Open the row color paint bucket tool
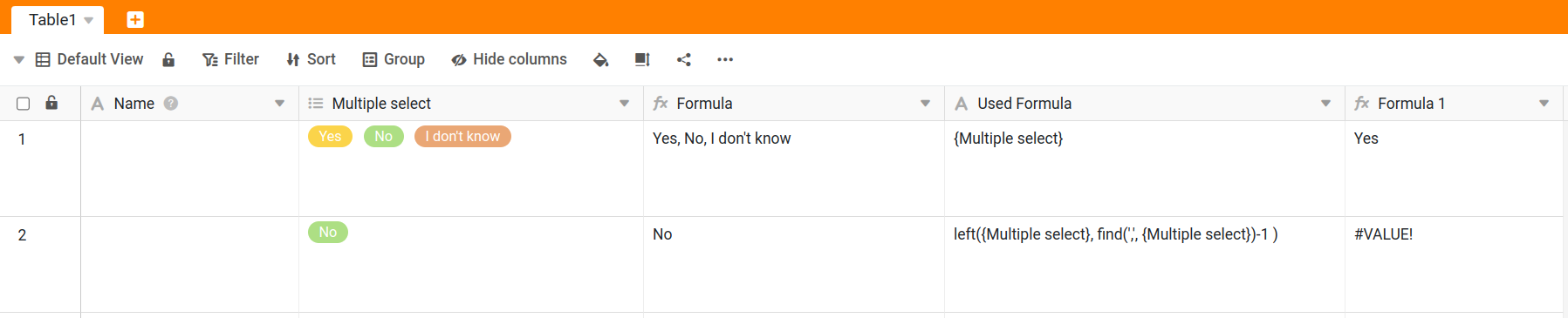The image size is (1568, 318). (x=600, y=59)
